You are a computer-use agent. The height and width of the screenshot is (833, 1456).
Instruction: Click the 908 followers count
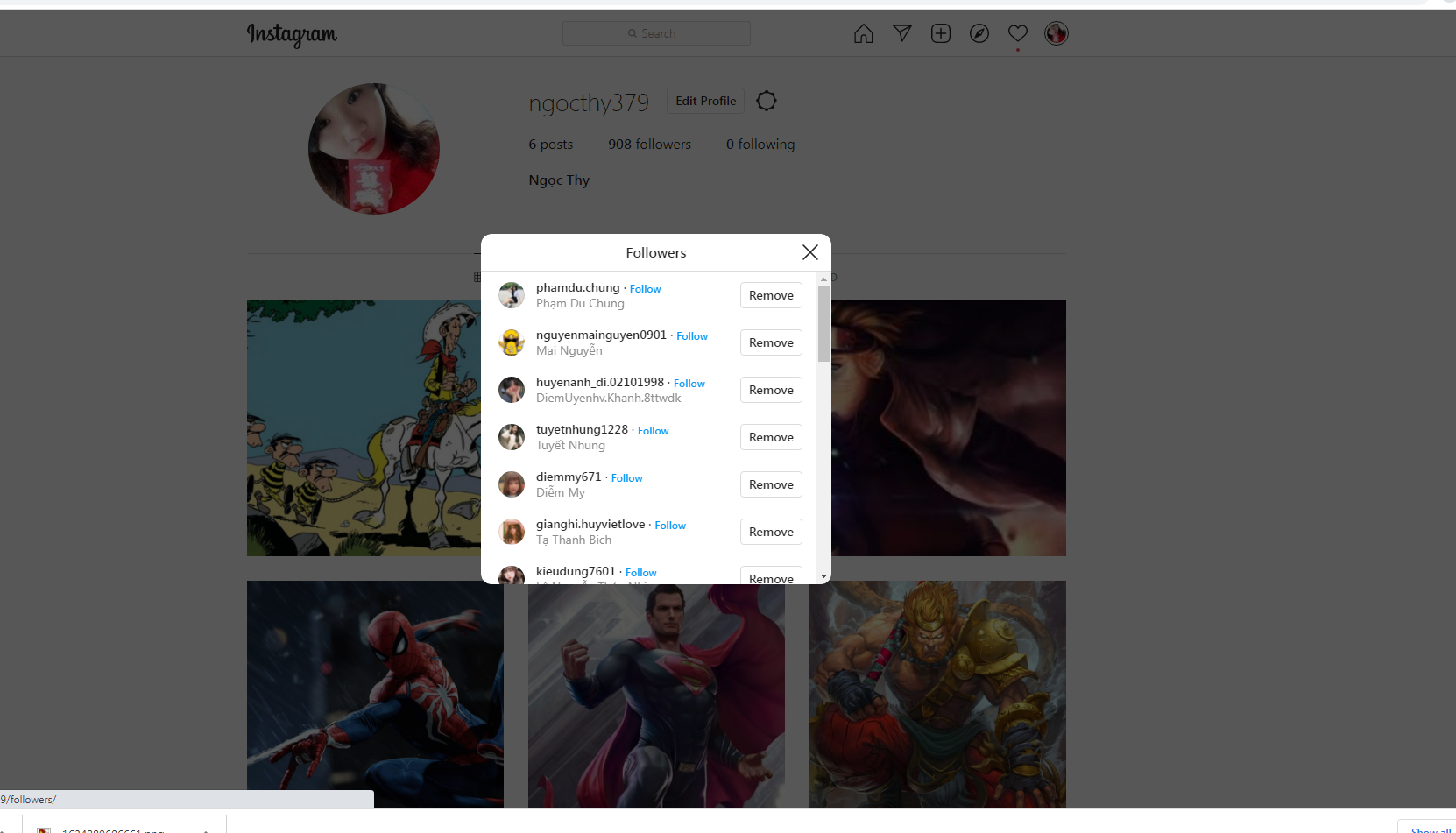point(649,145)
